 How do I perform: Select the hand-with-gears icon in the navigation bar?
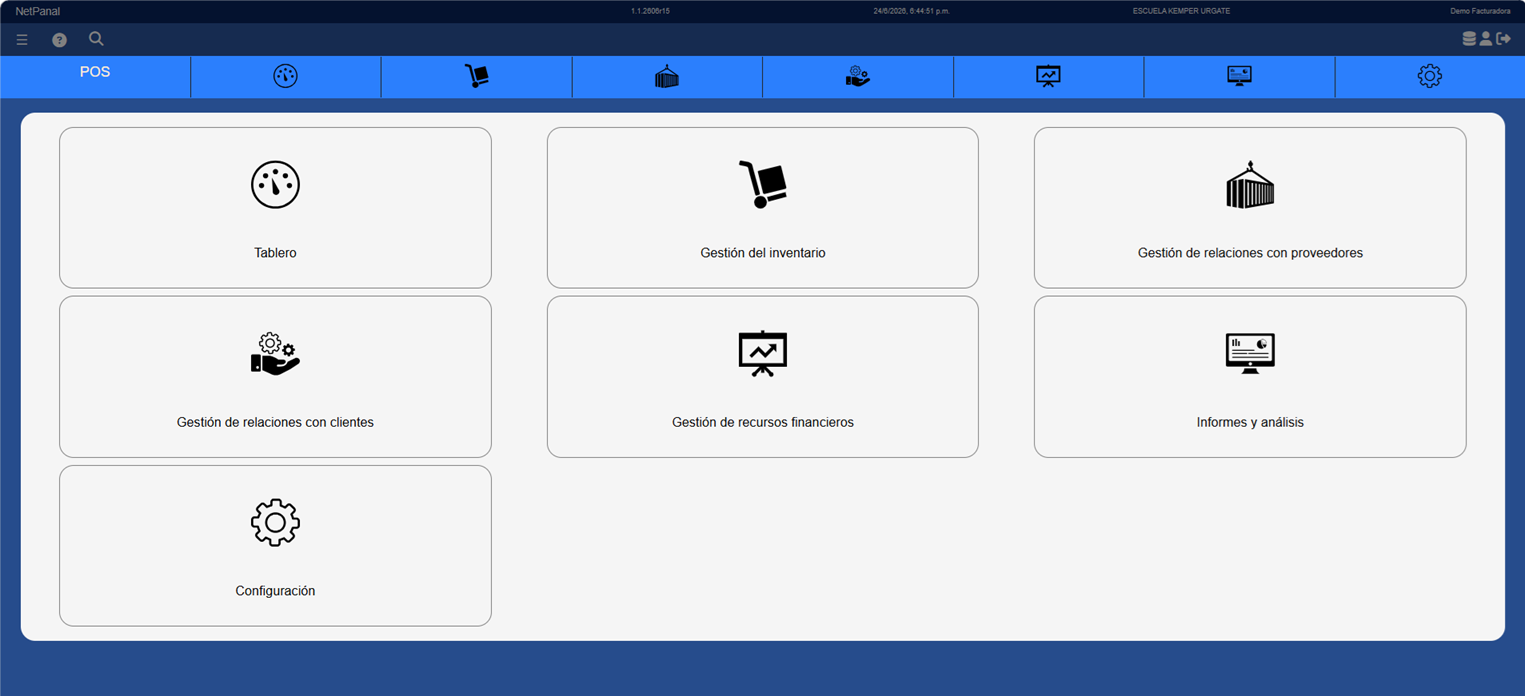point(858,76)
